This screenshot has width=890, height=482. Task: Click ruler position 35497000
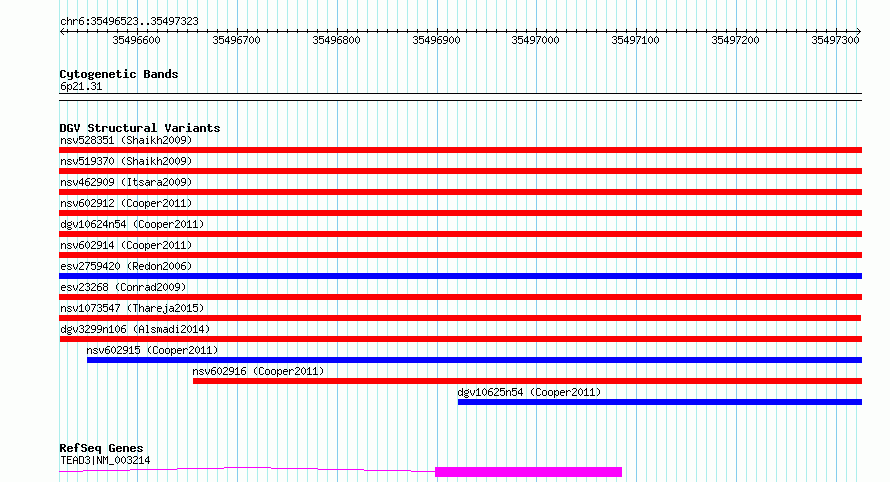pos(535,40)
